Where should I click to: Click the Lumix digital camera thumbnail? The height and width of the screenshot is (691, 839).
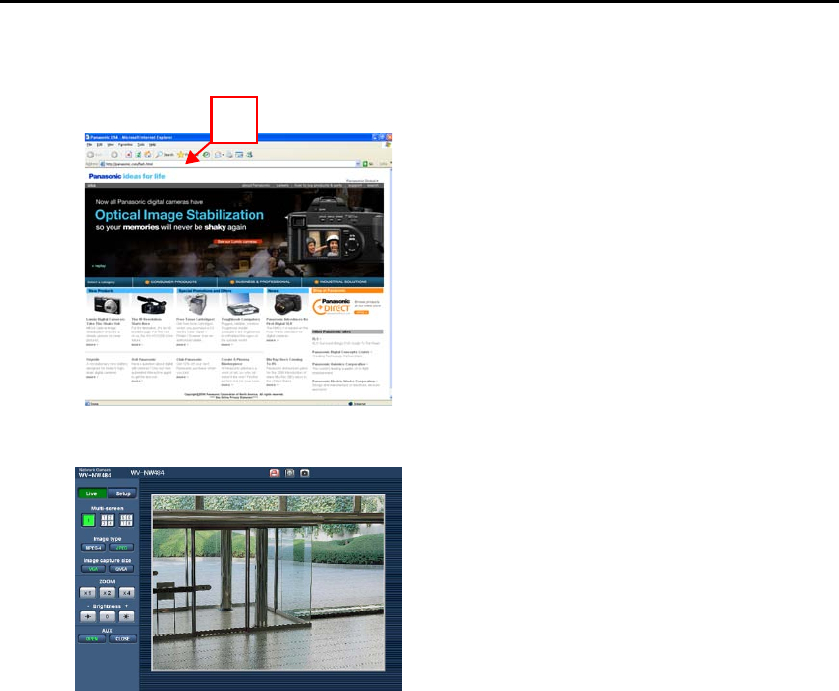point(107,305)
